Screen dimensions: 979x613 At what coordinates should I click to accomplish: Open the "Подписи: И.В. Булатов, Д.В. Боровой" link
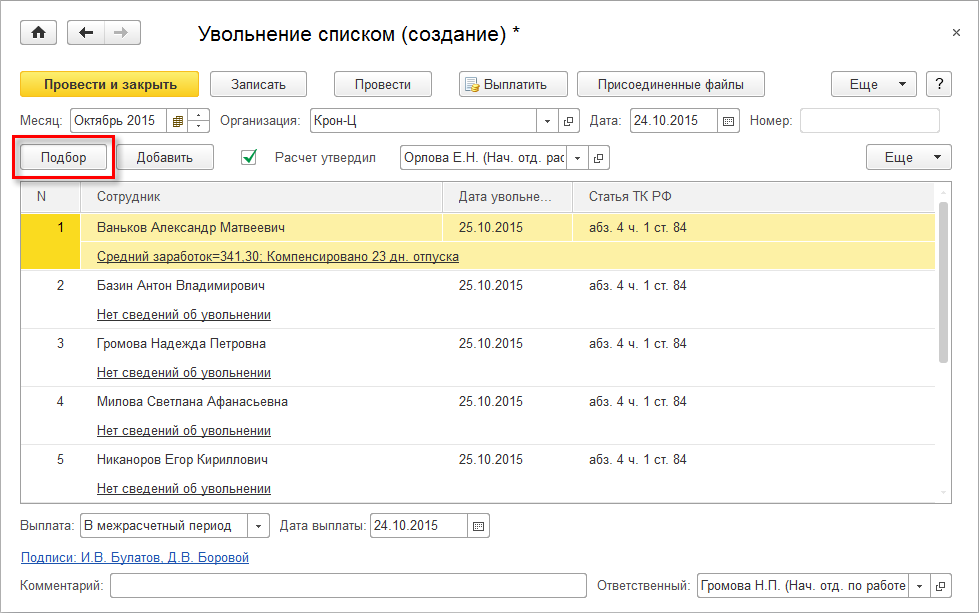tap(134, 557)
